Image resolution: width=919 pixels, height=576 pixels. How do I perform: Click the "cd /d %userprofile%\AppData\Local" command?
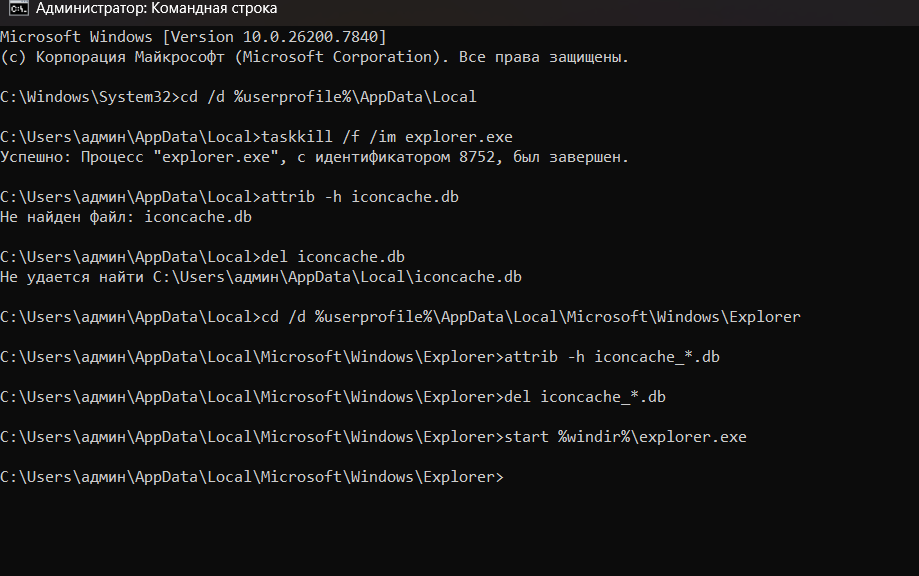coord(326,97)
